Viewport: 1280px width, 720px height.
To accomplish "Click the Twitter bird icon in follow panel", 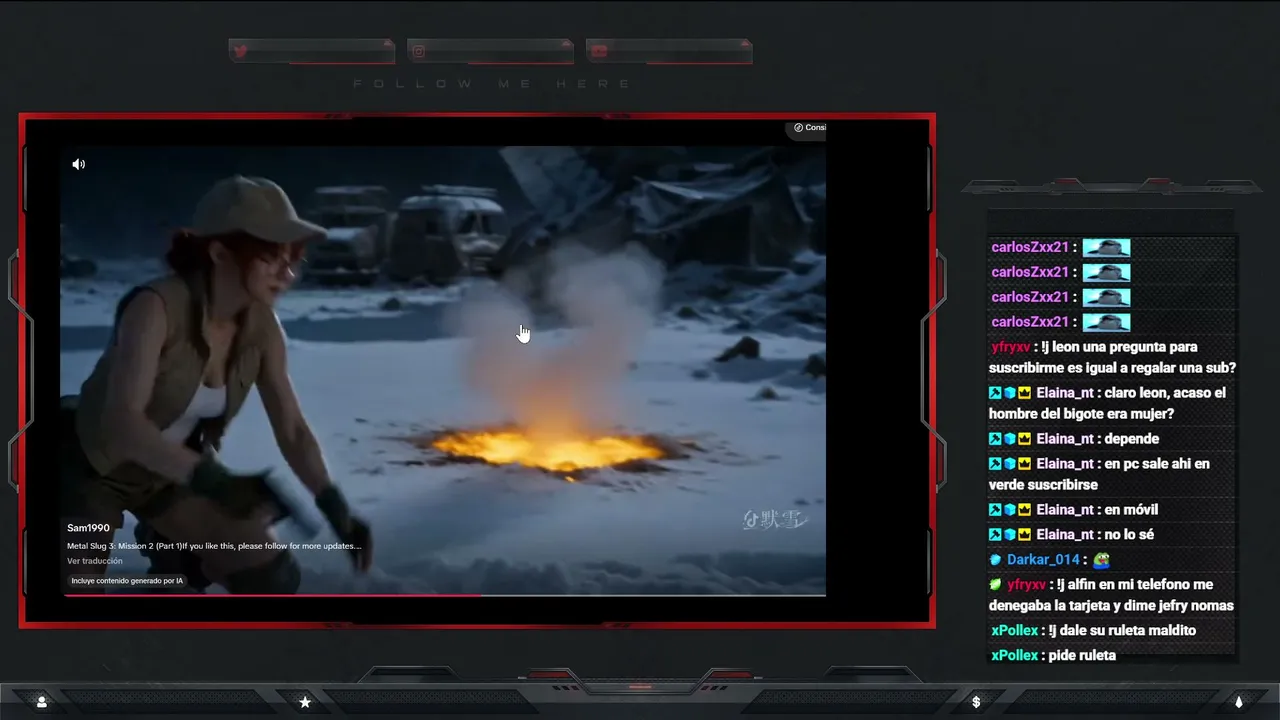I will coord(240,51).
